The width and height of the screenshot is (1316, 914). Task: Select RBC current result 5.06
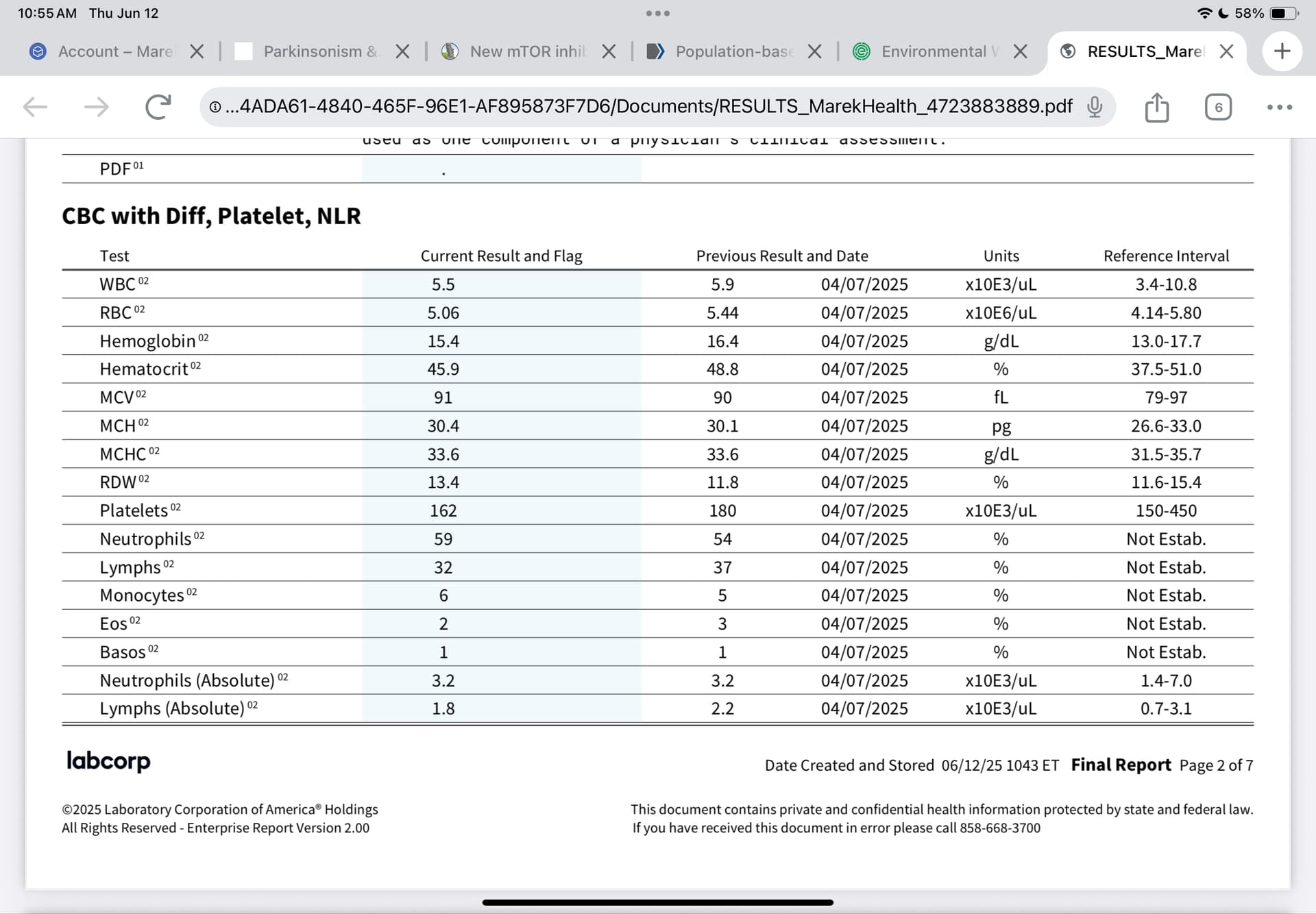click(443, 313)
